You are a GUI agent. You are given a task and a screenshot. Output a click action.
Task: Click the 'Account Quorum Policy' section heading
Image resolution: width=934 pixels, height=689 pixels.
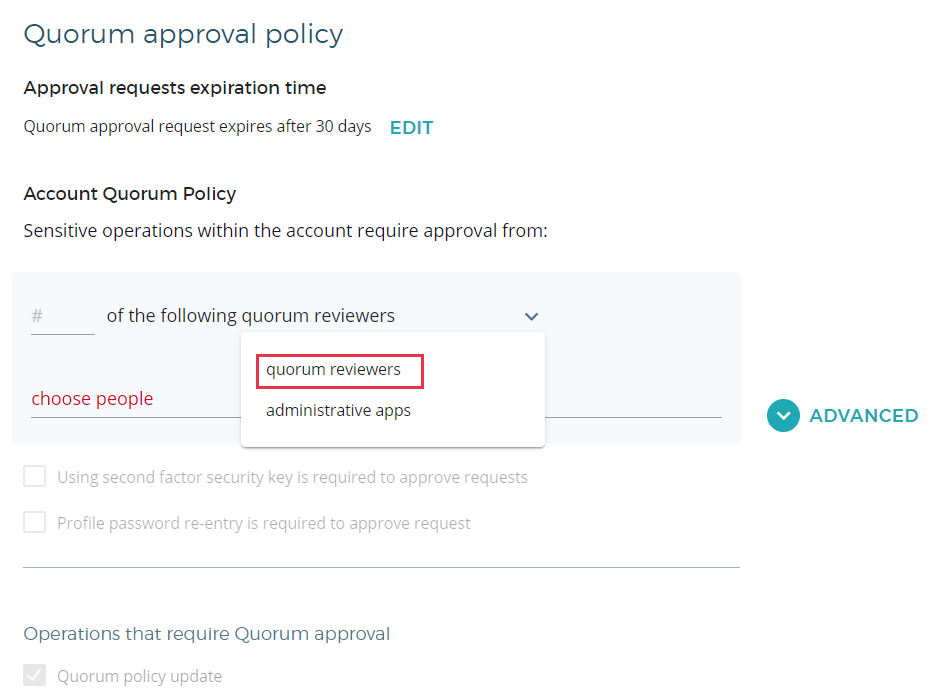(130, 194)
